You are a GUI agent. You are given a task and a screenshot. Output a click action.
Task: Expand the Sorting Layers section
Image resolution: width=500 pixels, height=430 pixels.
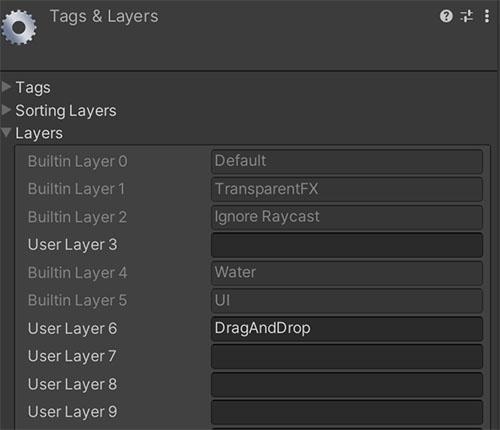pos(6,110)
